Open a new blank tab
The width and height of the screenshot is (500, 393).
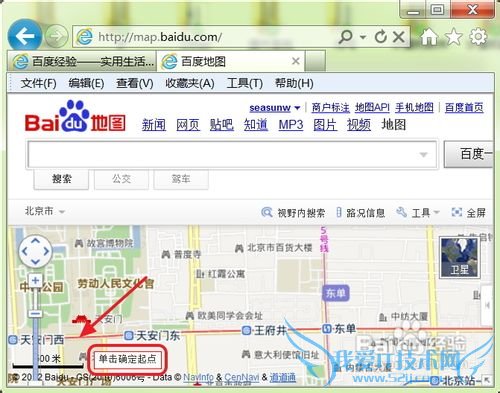point(315,61)
